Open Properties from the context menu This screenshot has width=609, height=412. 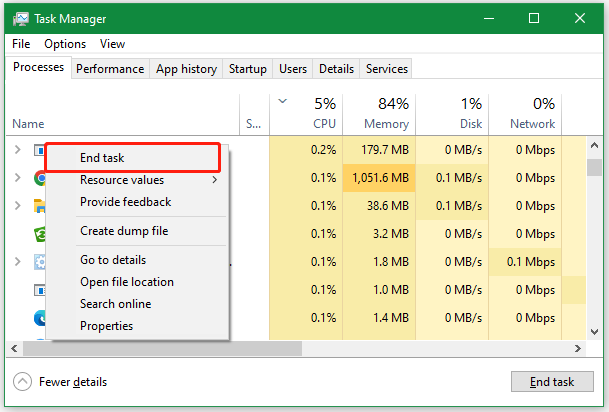(x=137, y=326)
